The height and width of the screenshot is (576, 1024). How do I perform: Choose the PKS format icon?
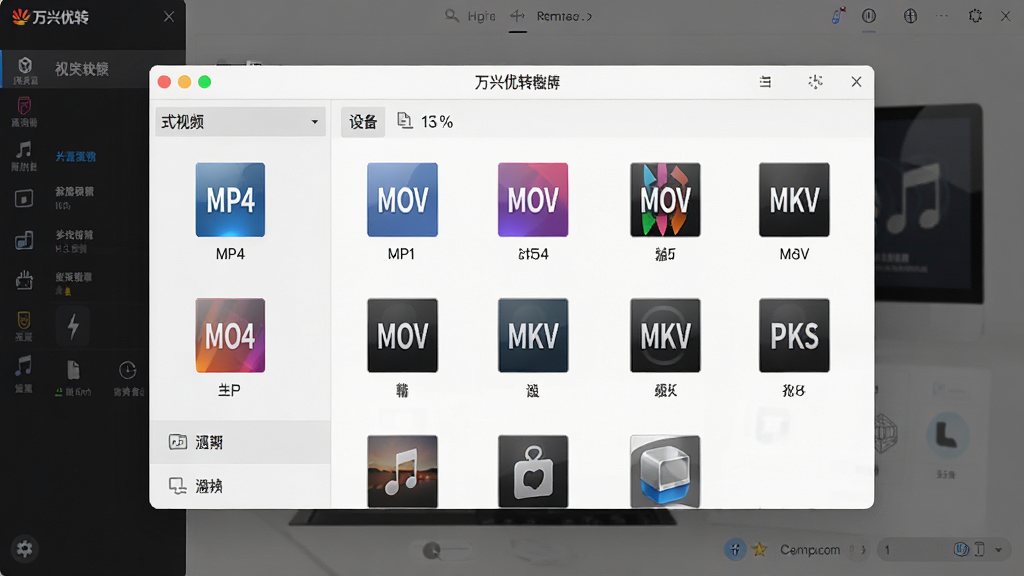point(794,335)
